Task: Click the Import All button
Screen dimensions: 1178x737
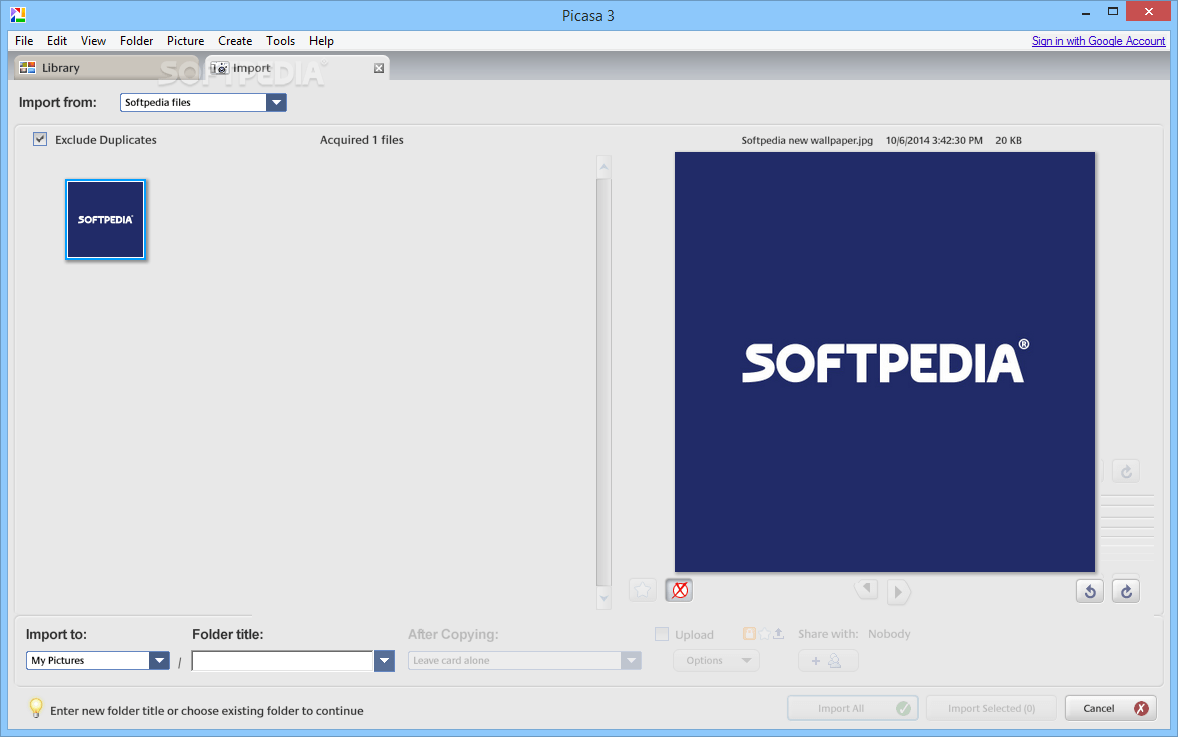Action: click(853, 708)
